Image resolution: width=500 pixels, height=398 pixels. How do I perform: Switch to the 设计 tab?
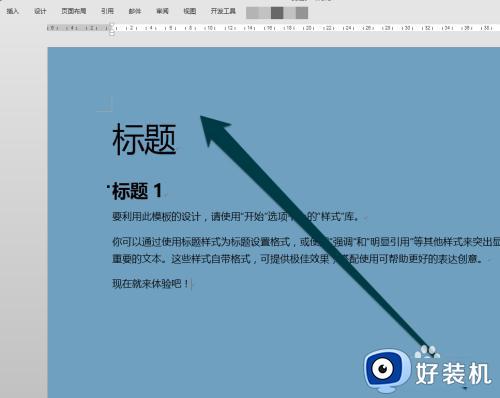pyautogui.click(x=40, y=11)
